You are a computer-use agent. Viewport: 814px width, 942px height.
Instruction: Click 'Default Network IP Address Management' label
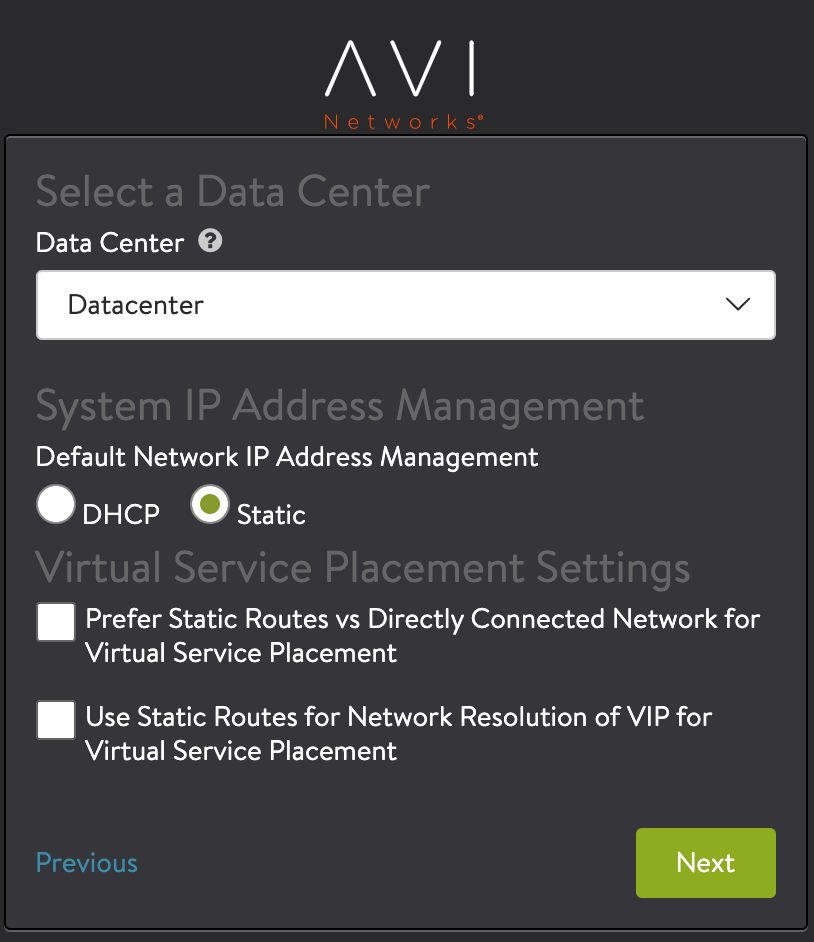point(287,457)
